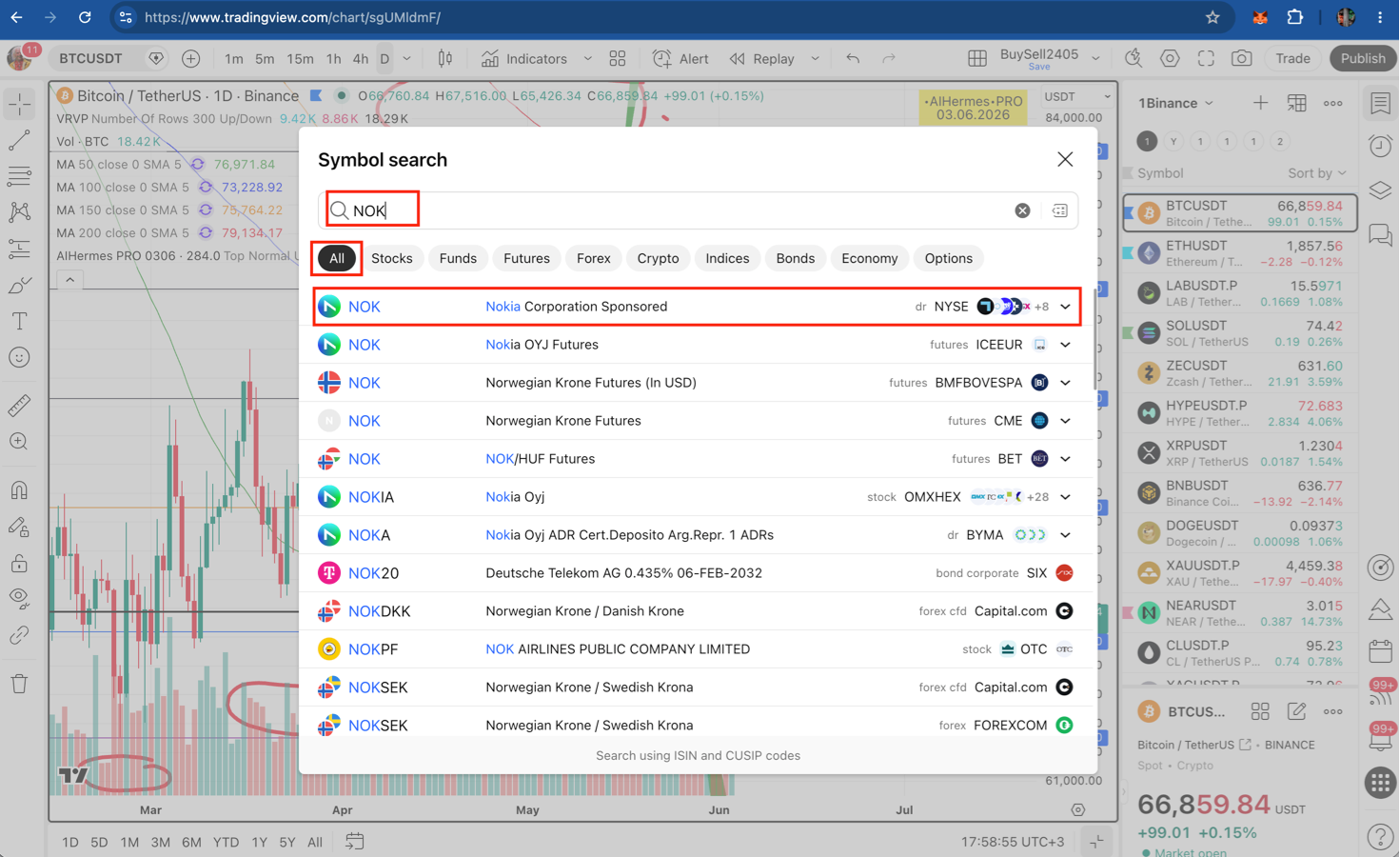
Task: Open the Sort by dropdown
Action: 1317,173
